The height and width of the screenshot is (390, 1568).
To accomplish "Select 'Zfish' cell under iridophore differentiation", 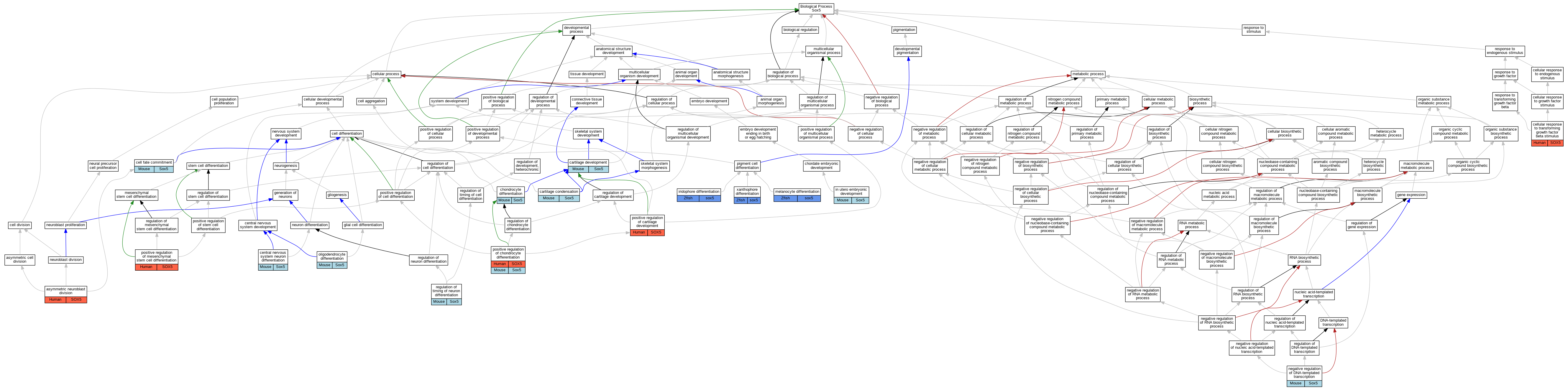I will [x=688, y=198].
